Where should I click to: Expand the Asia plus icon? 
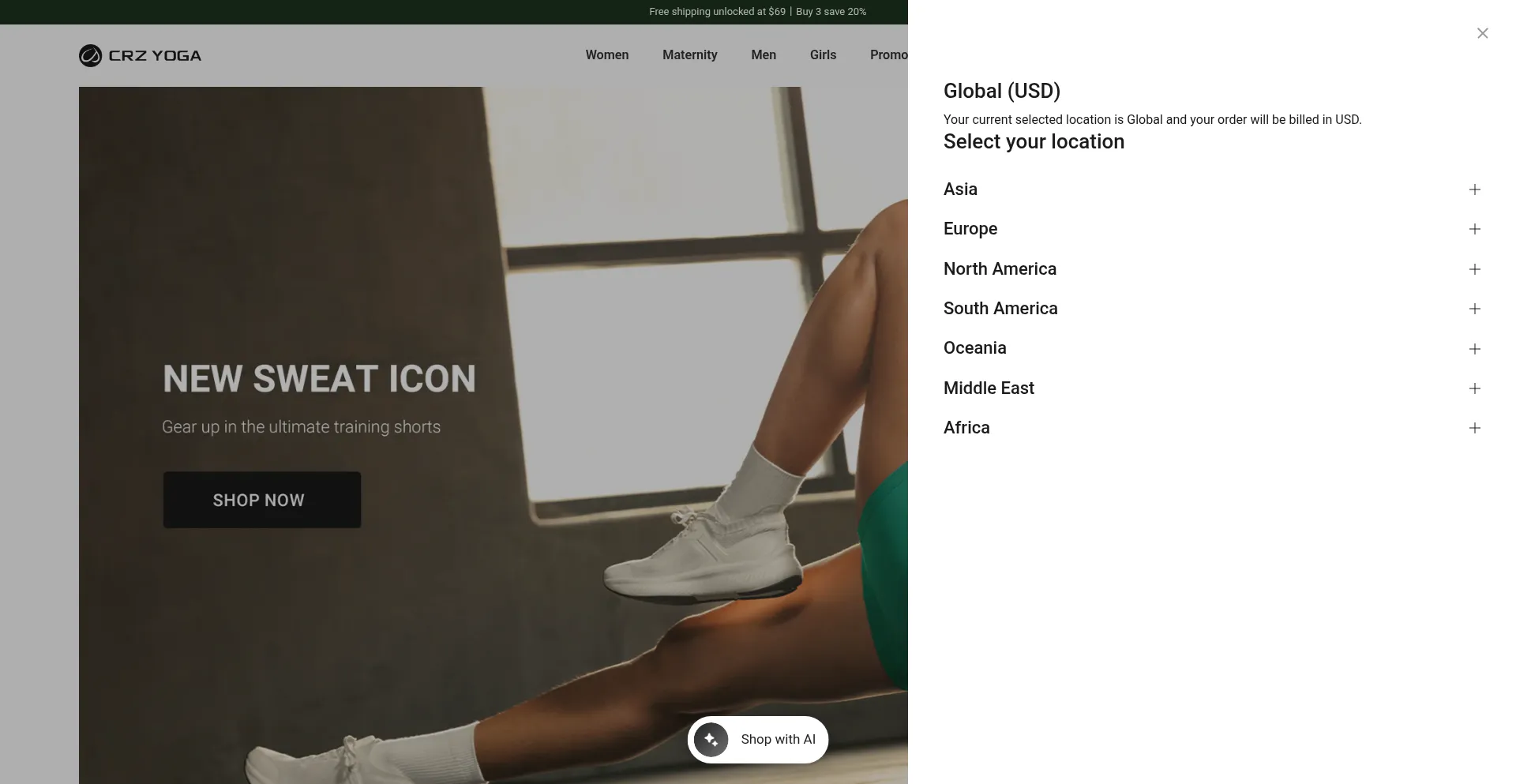point(1474,189)
